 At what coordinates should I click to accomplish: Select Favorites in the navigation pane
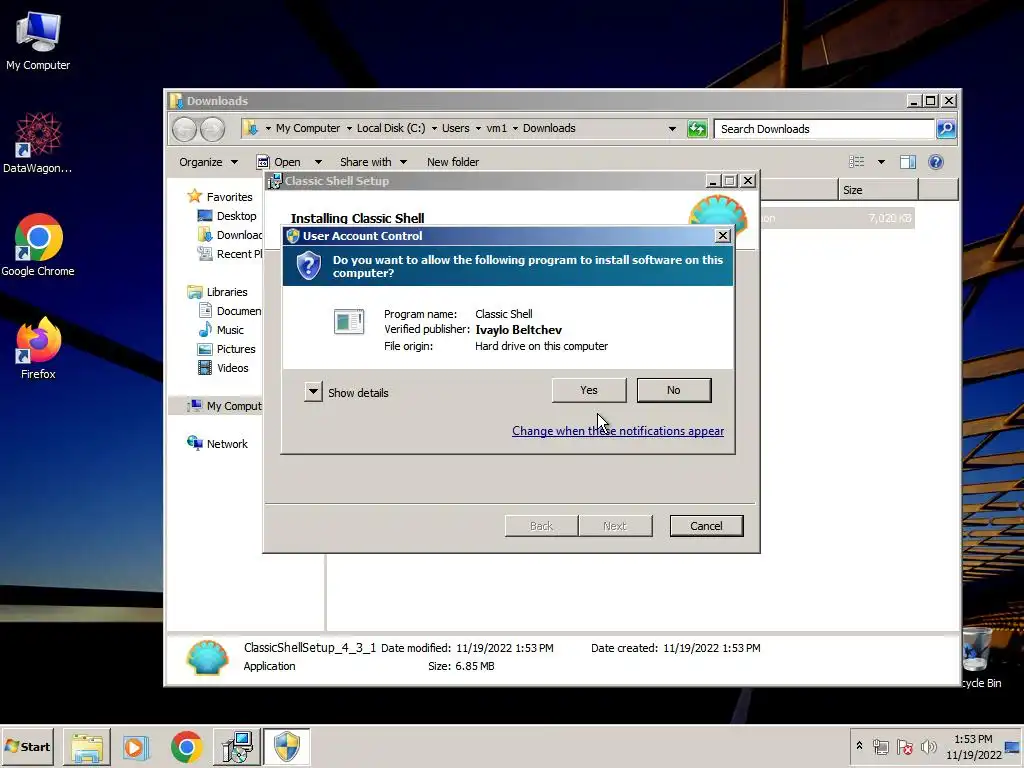point(220,197)
